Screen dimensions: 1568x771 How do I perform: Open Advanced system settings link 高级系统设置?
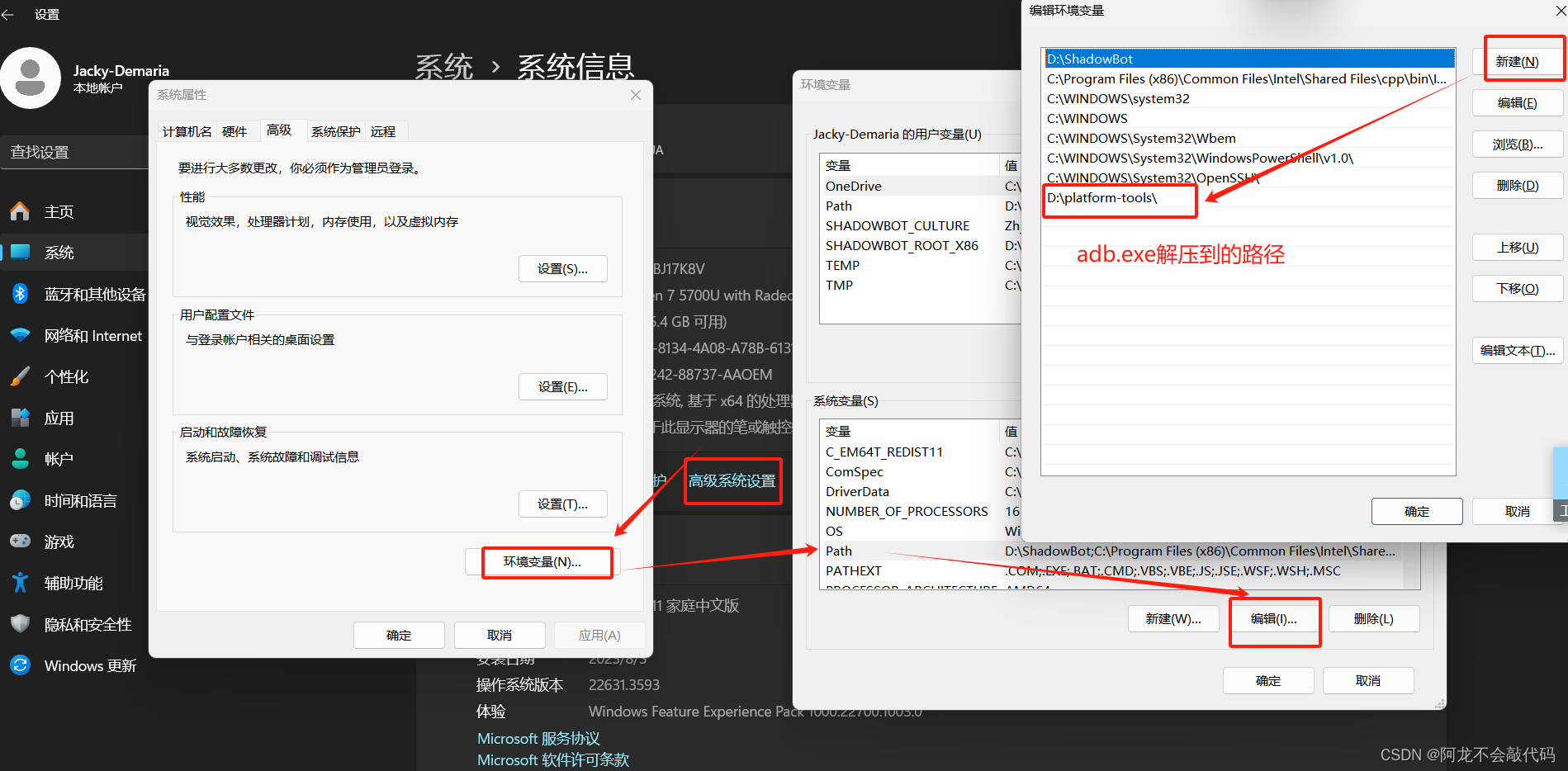[732, 480]
